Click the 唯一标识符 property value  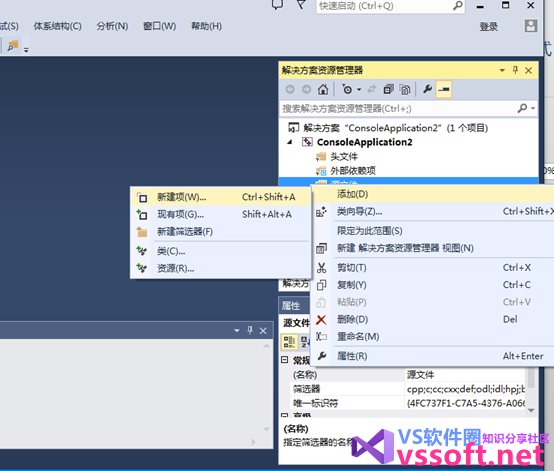464,403
